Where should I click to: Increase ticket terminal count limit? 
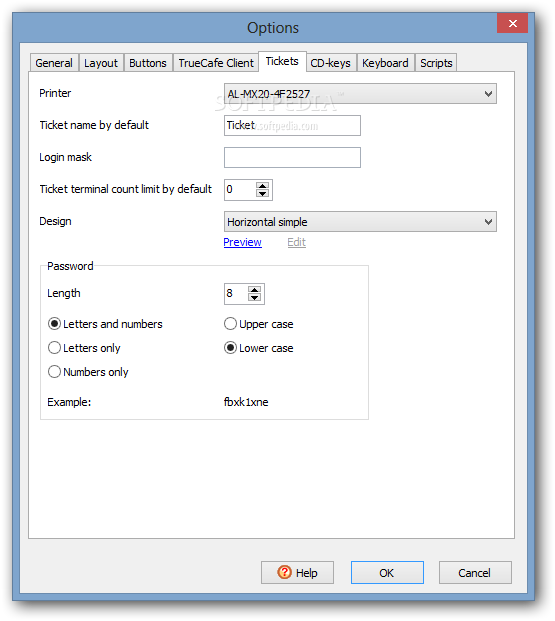[x=262, y=185]
